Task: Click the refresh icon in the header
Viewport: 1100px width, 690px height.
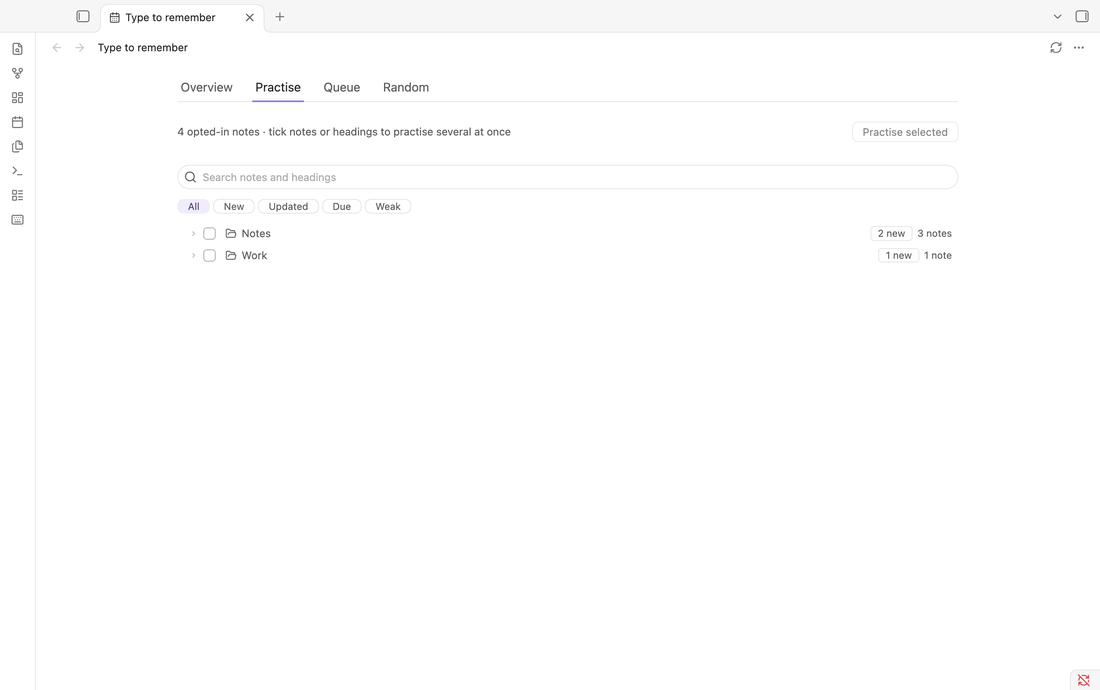Action: pyautogui.click(x=1056, y=48)
